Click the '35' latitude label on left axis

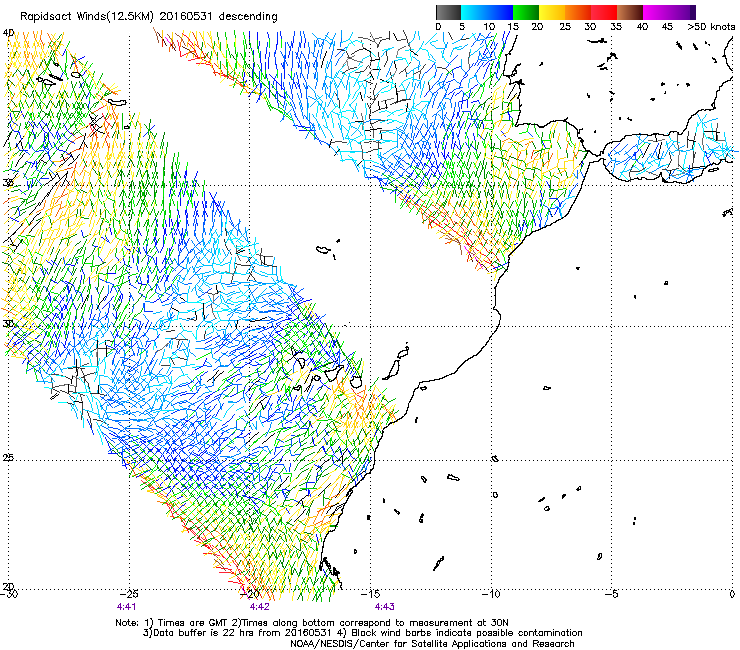[x=8, y=182]
